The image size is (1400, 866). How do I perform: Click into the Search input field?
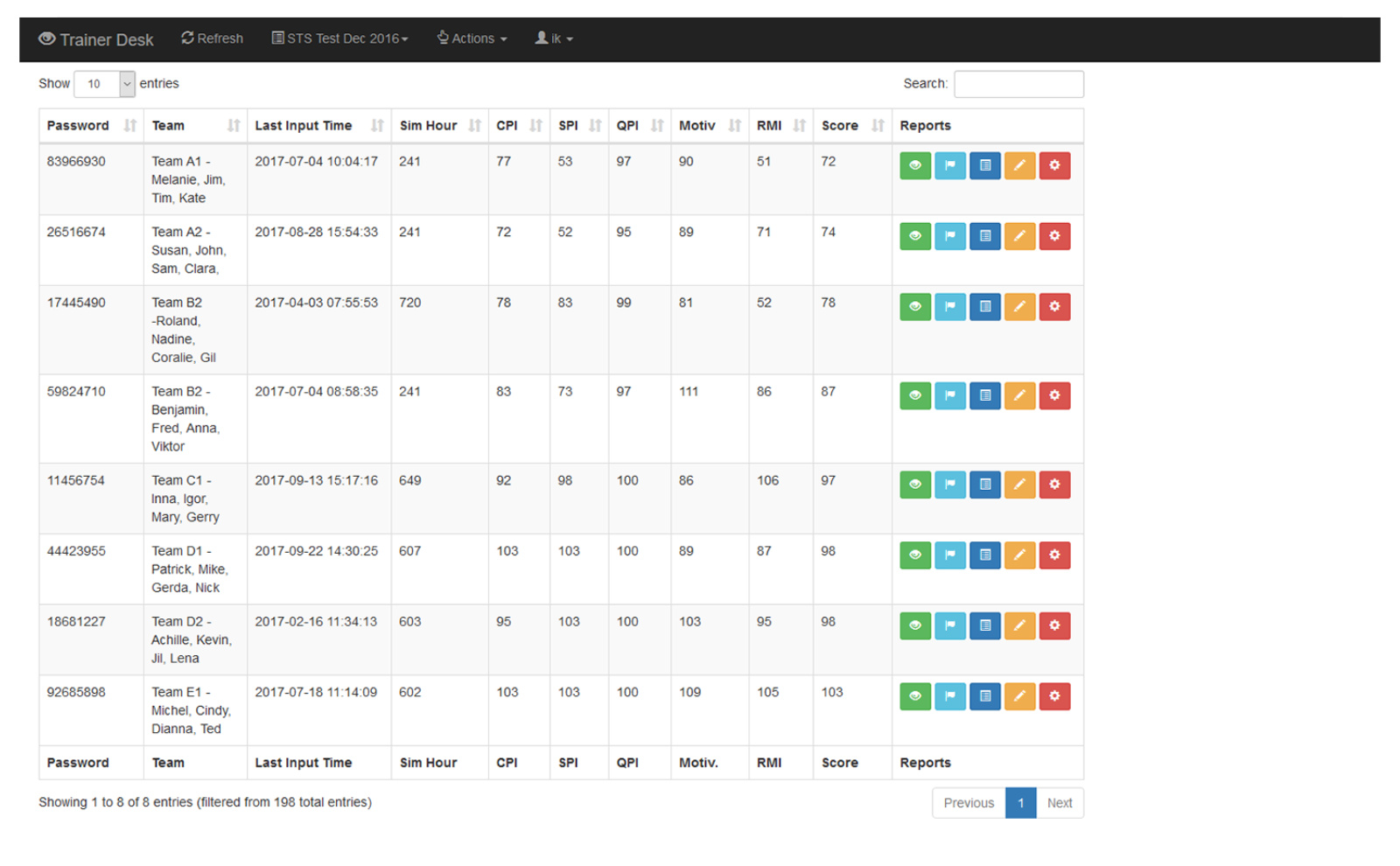coord(1018,84)
